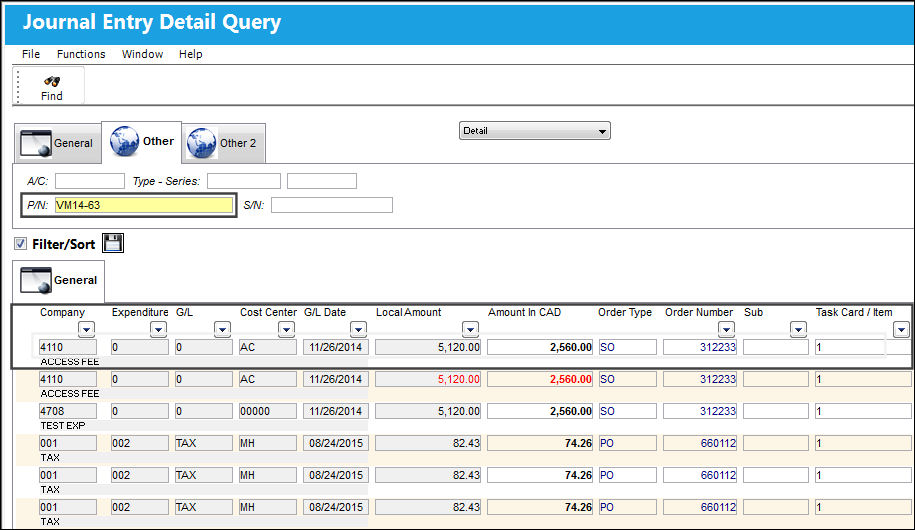Screen dimensions: 915x530
Task: Switch to the Other 2 tab
Action: pos(224,144)
